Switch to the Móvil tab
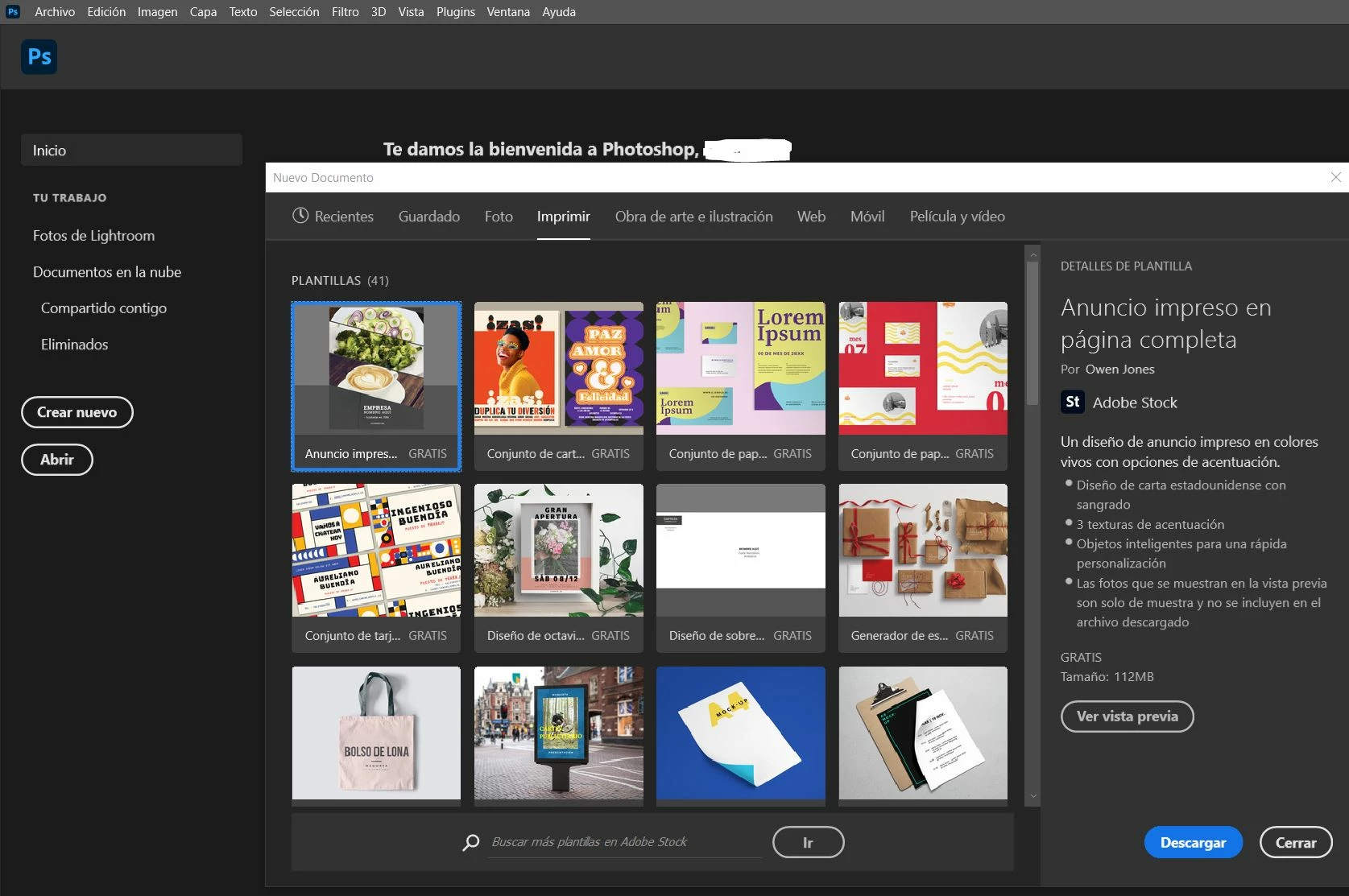Image resolution: width=1349 pixels, height=896 pixels. point(867,216)
